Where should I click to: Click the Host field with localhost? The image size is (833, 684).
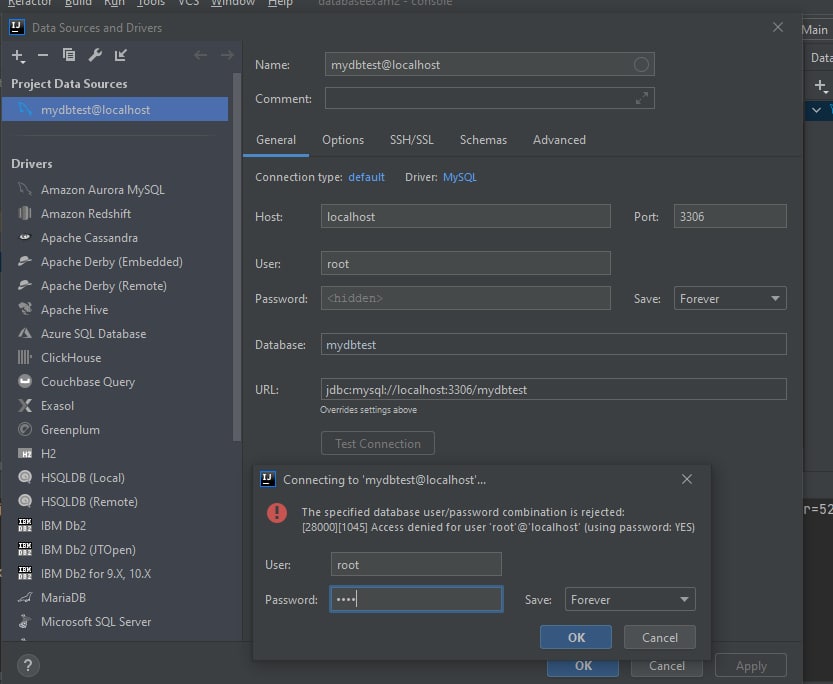tap(465, 217)
